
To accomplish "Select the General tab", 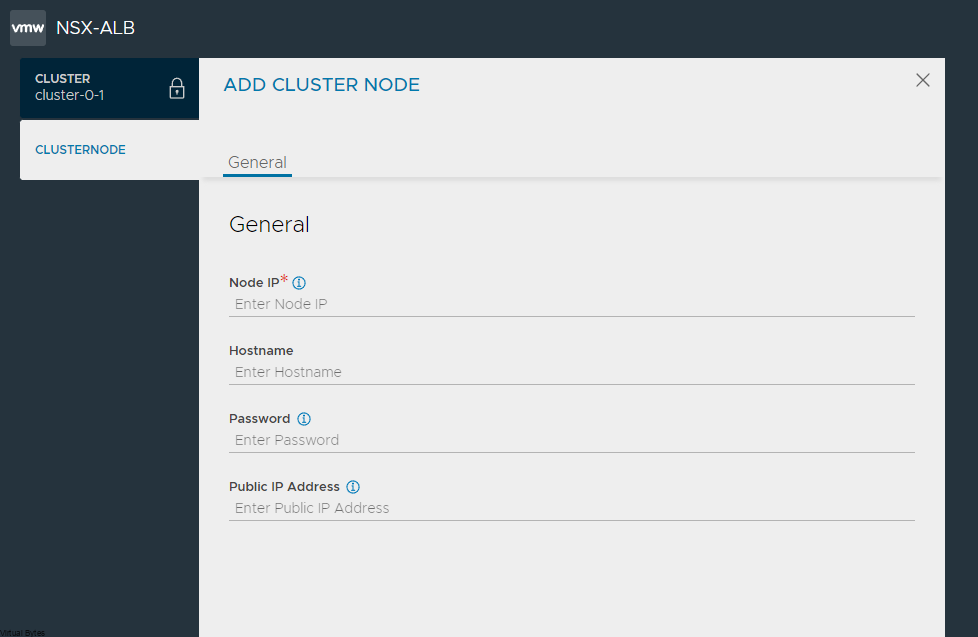I will 258,163.
